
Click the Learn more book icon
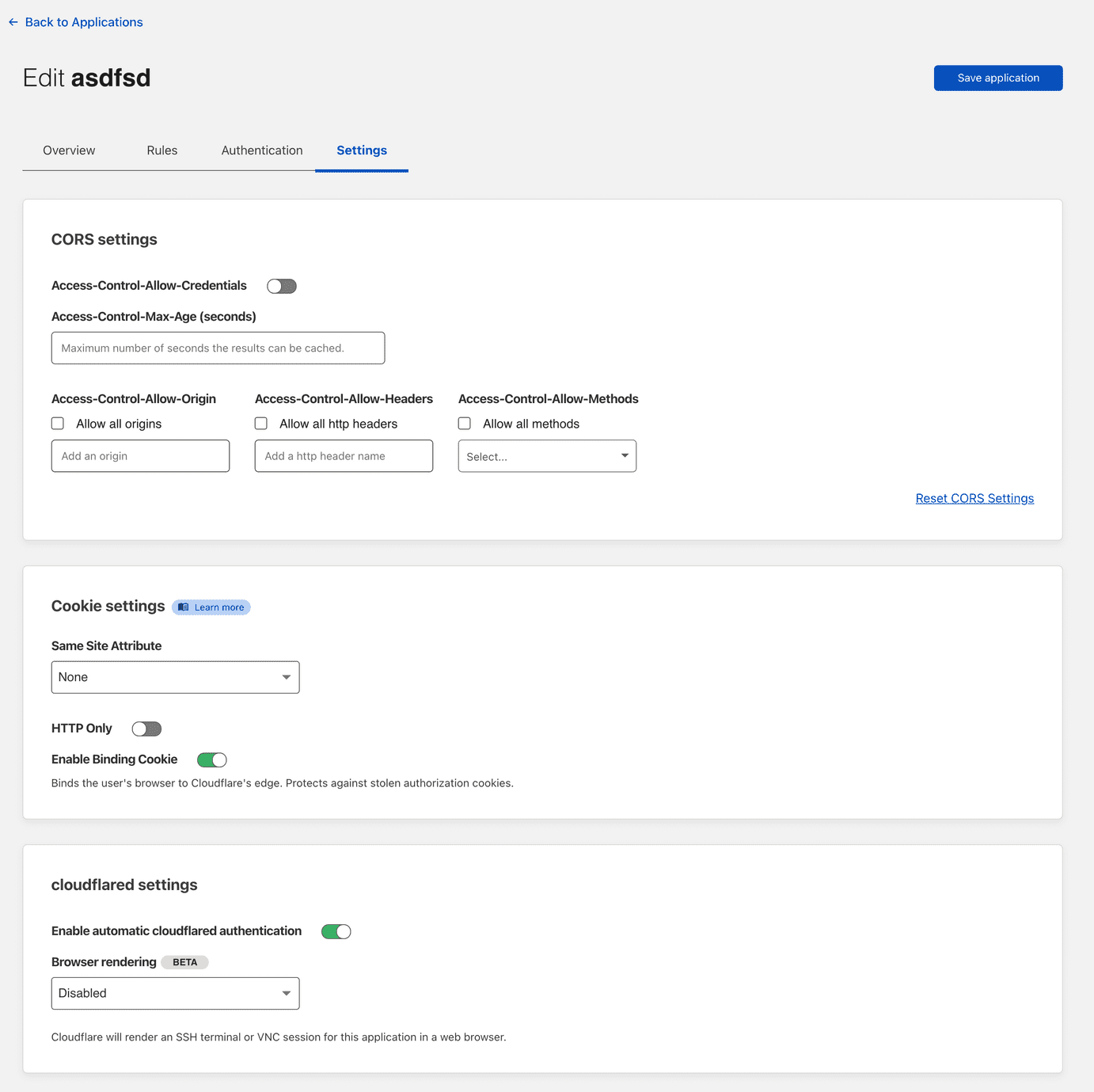[x=184, y=607]
